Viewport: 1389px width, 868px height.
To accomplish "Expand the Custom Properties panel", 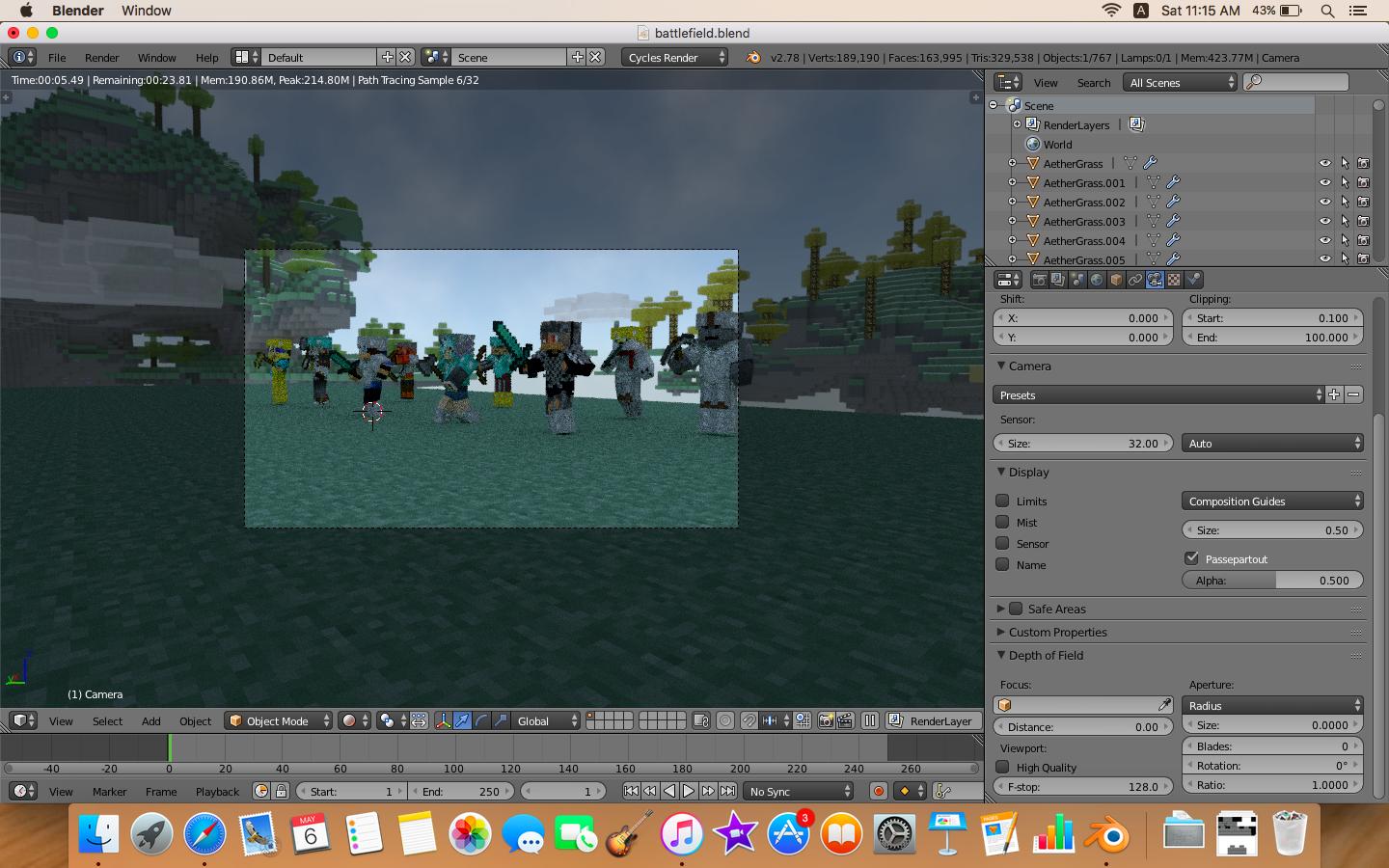I will [1001, 632].
